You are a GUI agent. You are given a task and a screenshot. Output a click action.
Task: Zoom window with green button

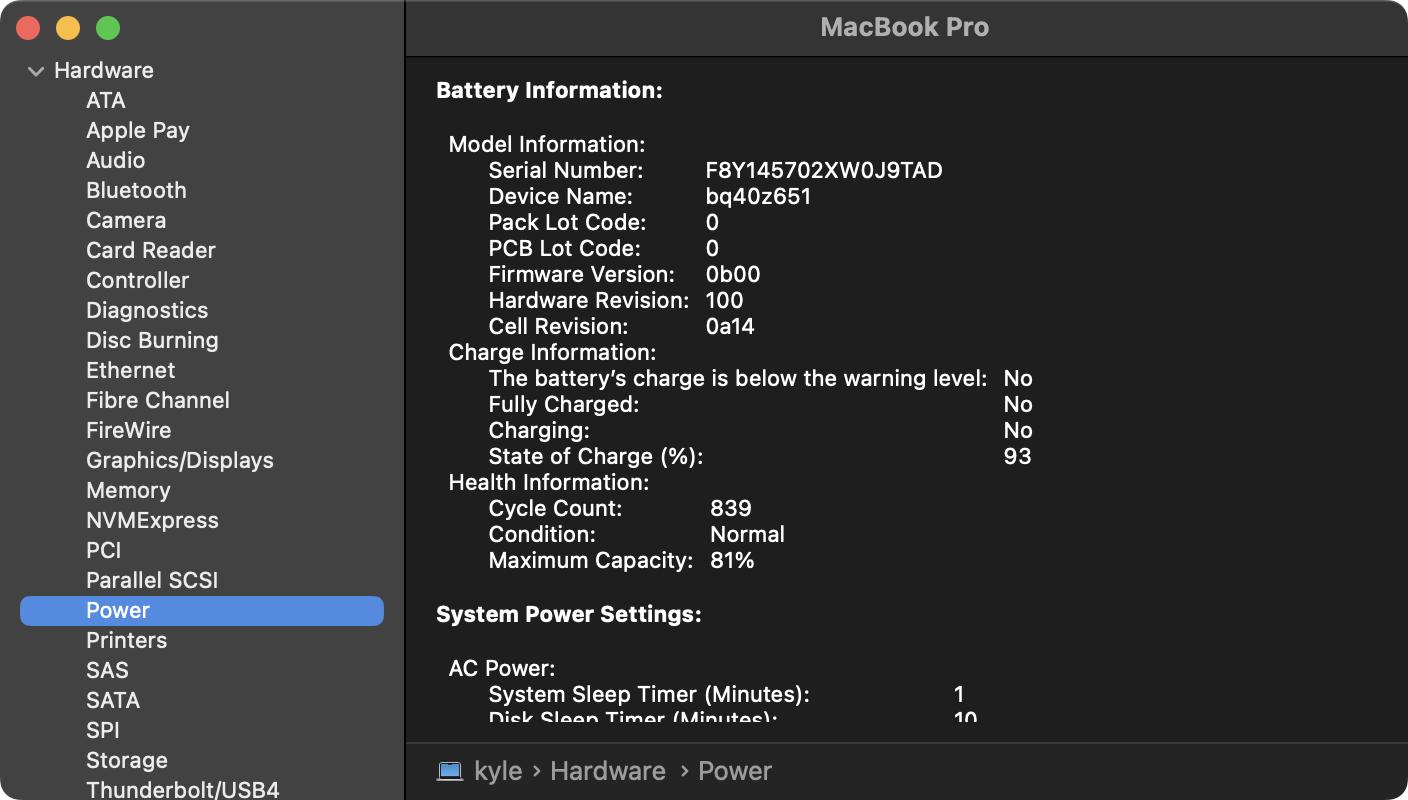pos(108,28)
